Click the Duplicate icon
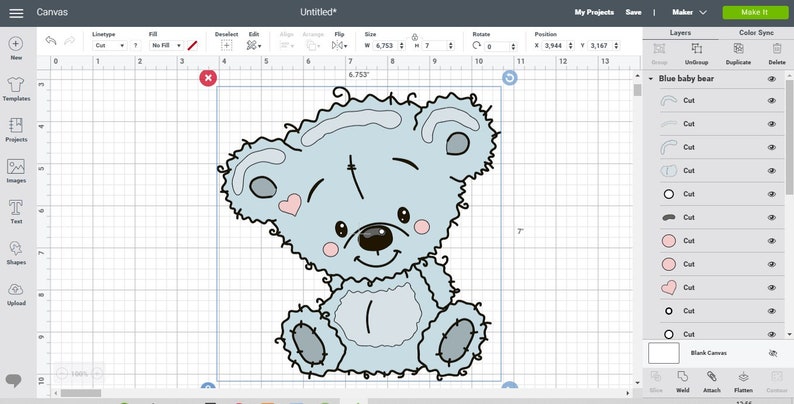 coord(738,49)
